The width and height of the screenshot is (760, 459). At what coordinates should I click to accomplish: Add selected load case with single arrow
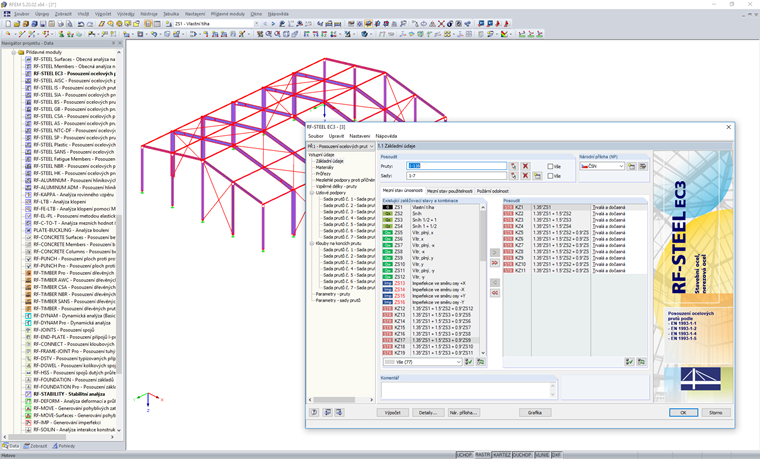(494, 253)
